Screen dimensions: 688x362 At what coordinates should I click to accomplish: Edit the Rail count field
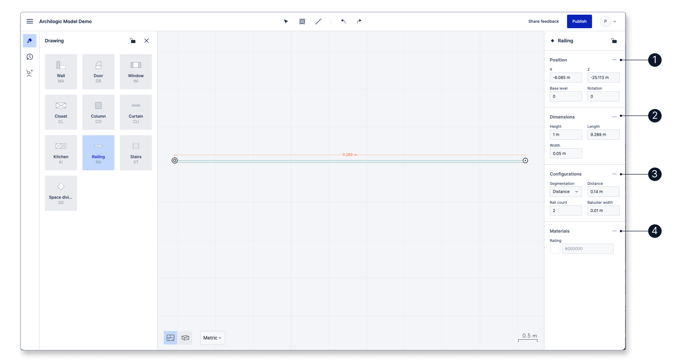pos(566,210)
